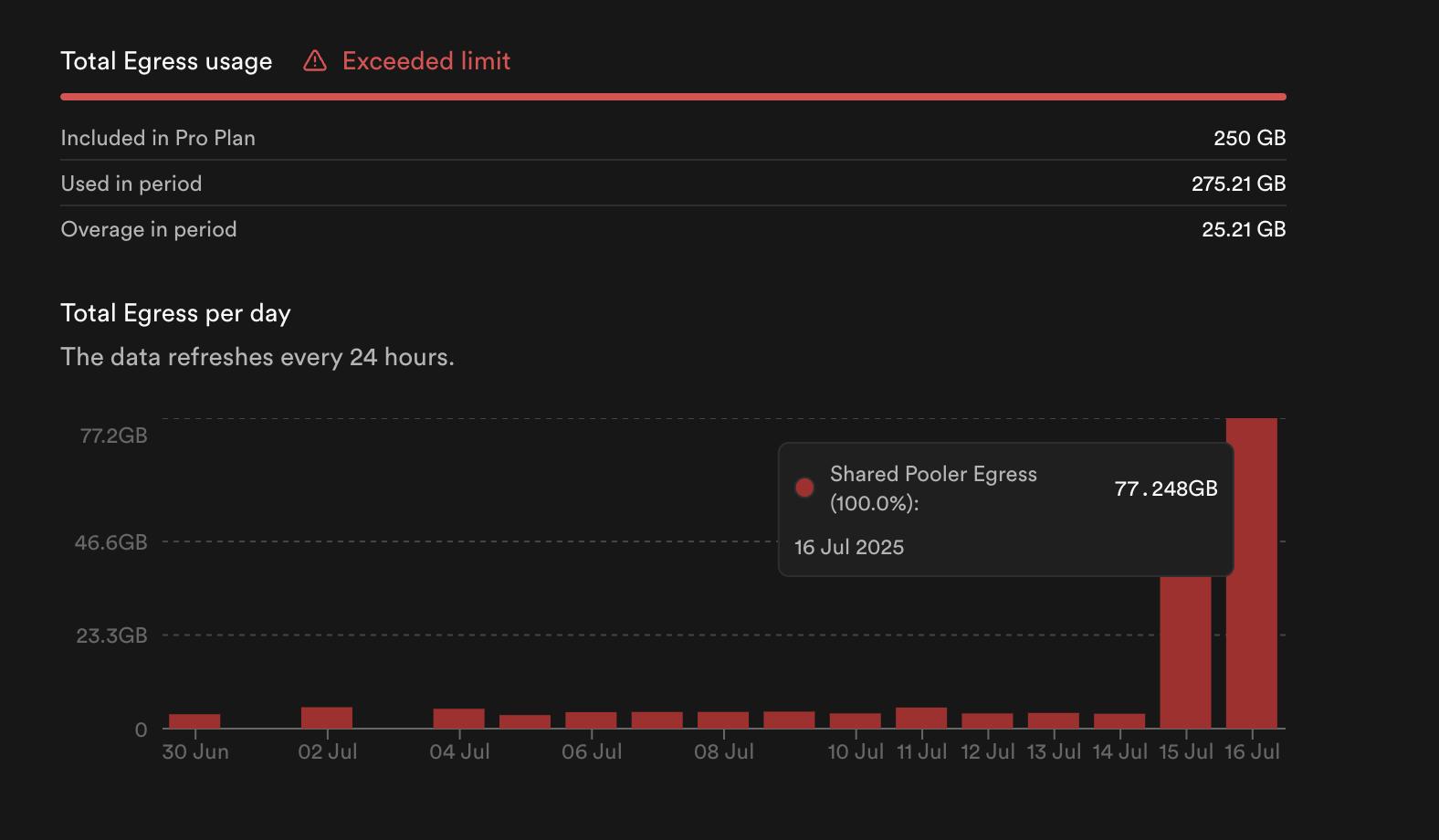The image size is (1439, 840).
Task: Click the "Included in Pro Plan" row label
Action: [158, 138]
